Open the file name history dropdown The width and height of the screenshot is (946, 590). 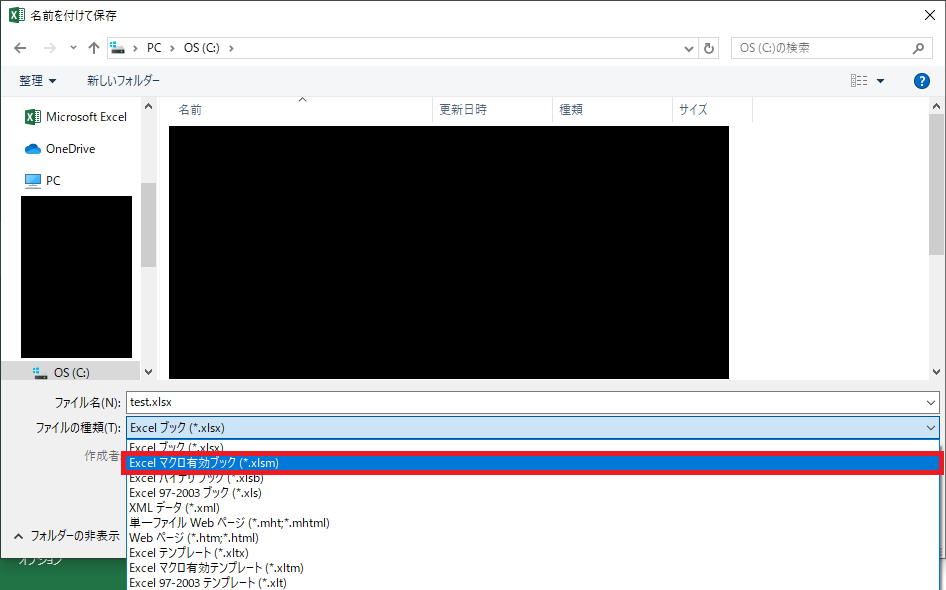coord(930,402)
